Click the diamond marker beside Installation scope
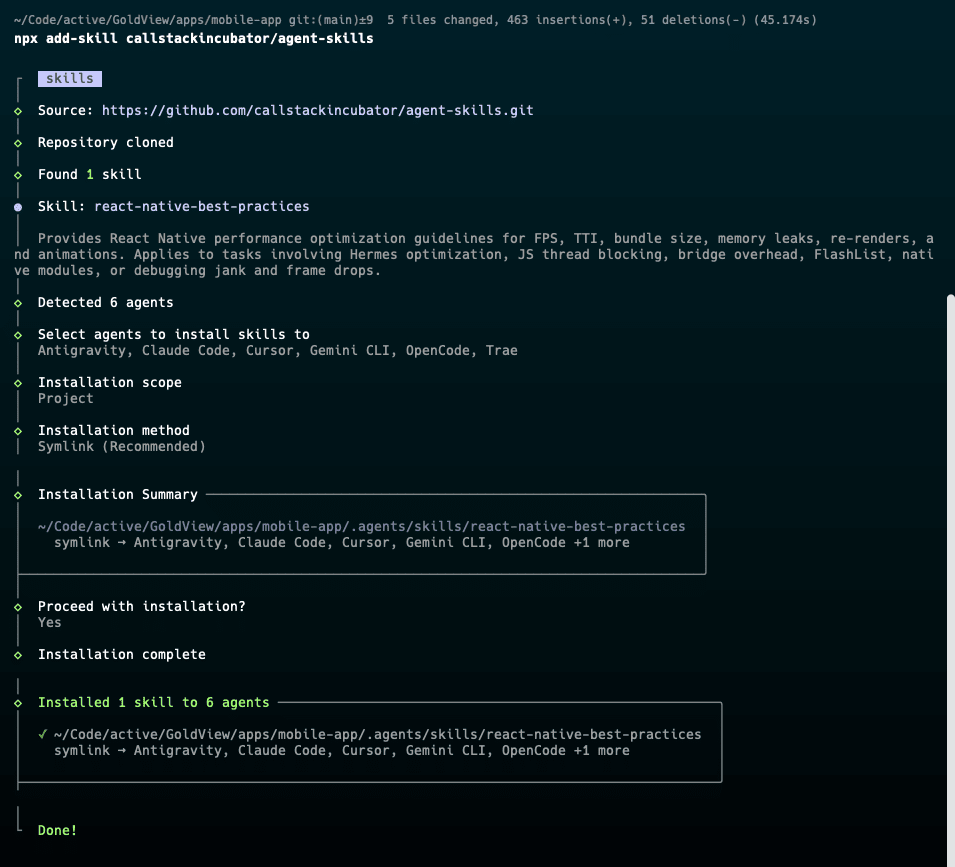Screen dimensions: 955x867 coord(18,383)
